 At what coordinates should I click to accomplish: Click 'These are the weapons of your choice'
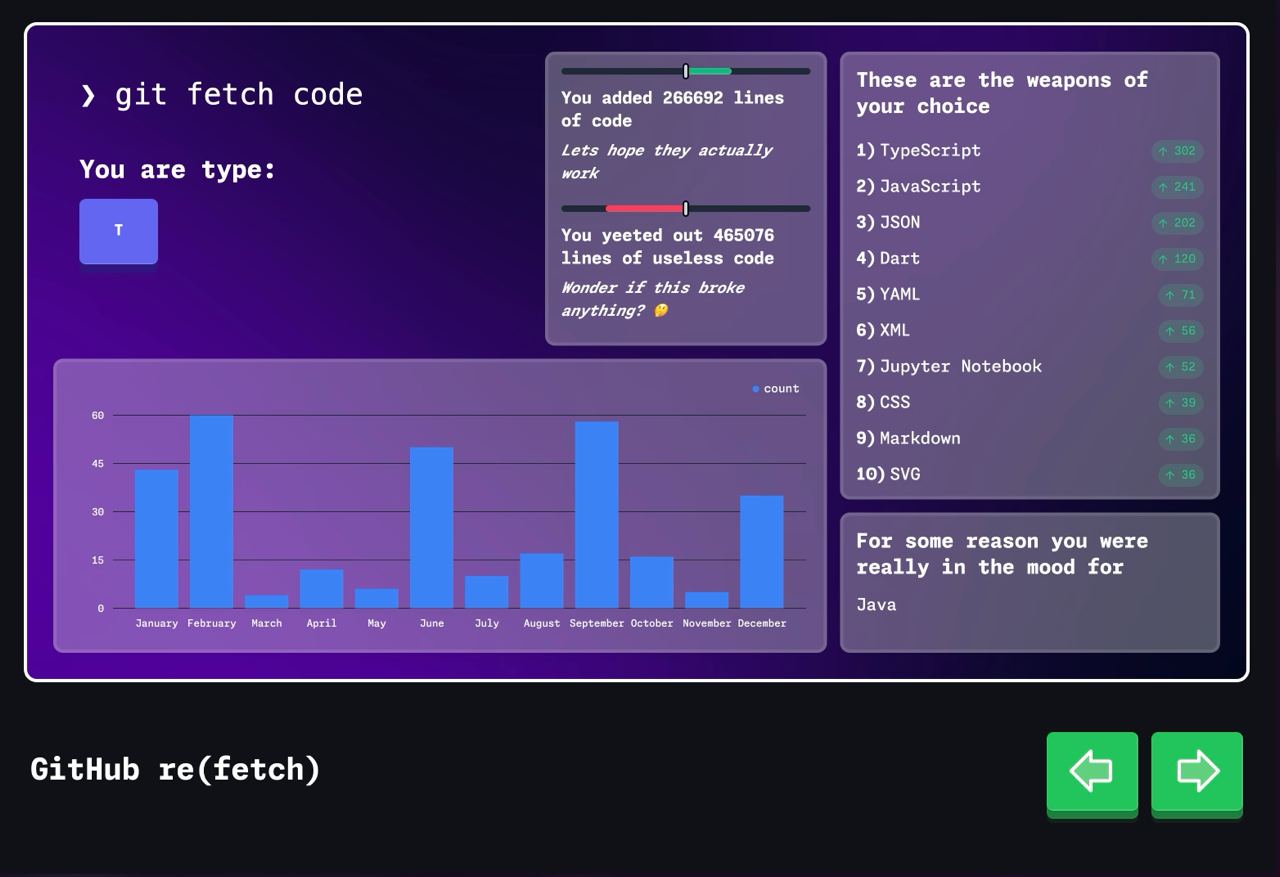1002,93
